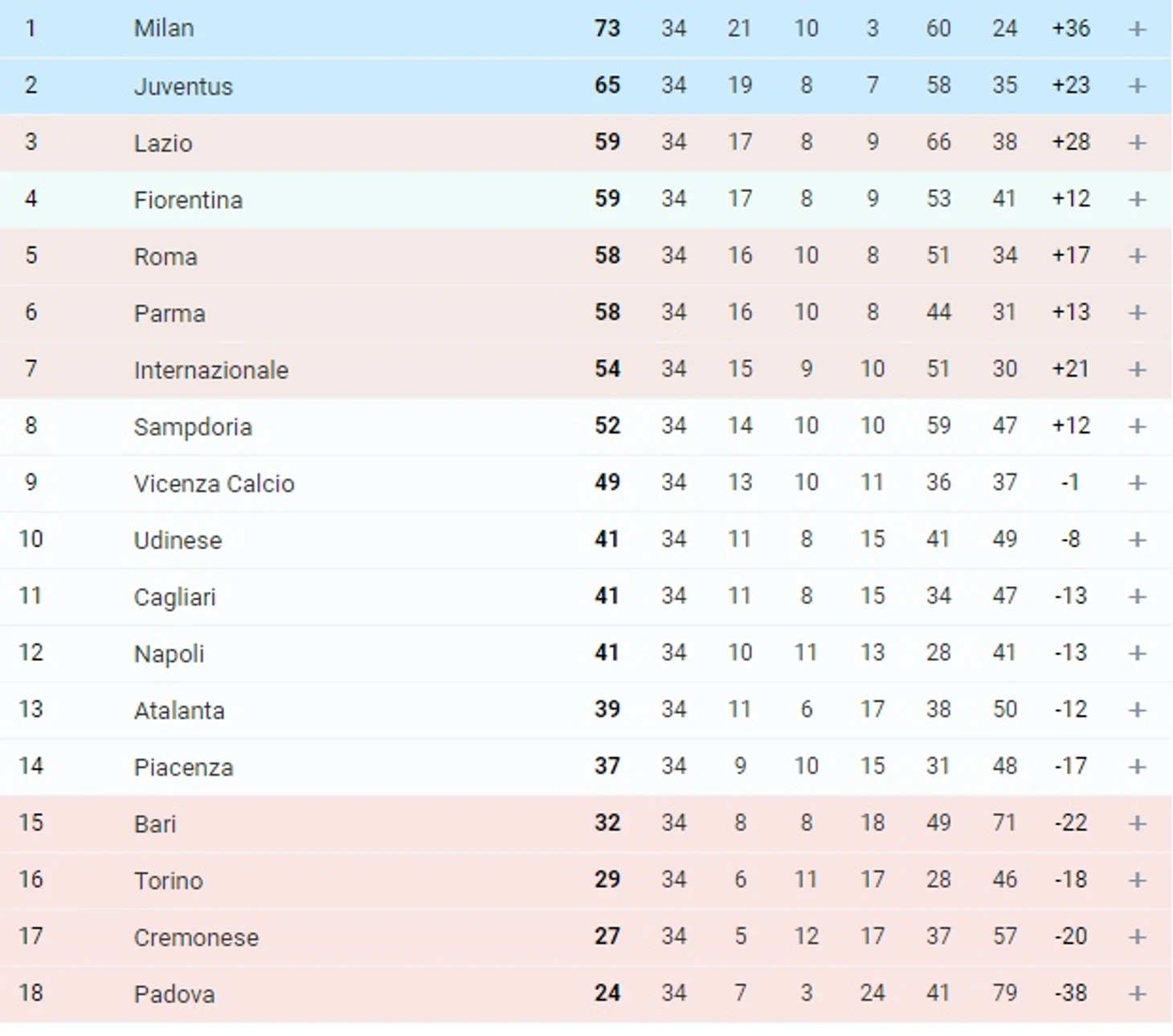The width and height of the screenshot is (1173, 1036).
Task: Select Bari's 32 points cell
Action: (x=607, y=823)
